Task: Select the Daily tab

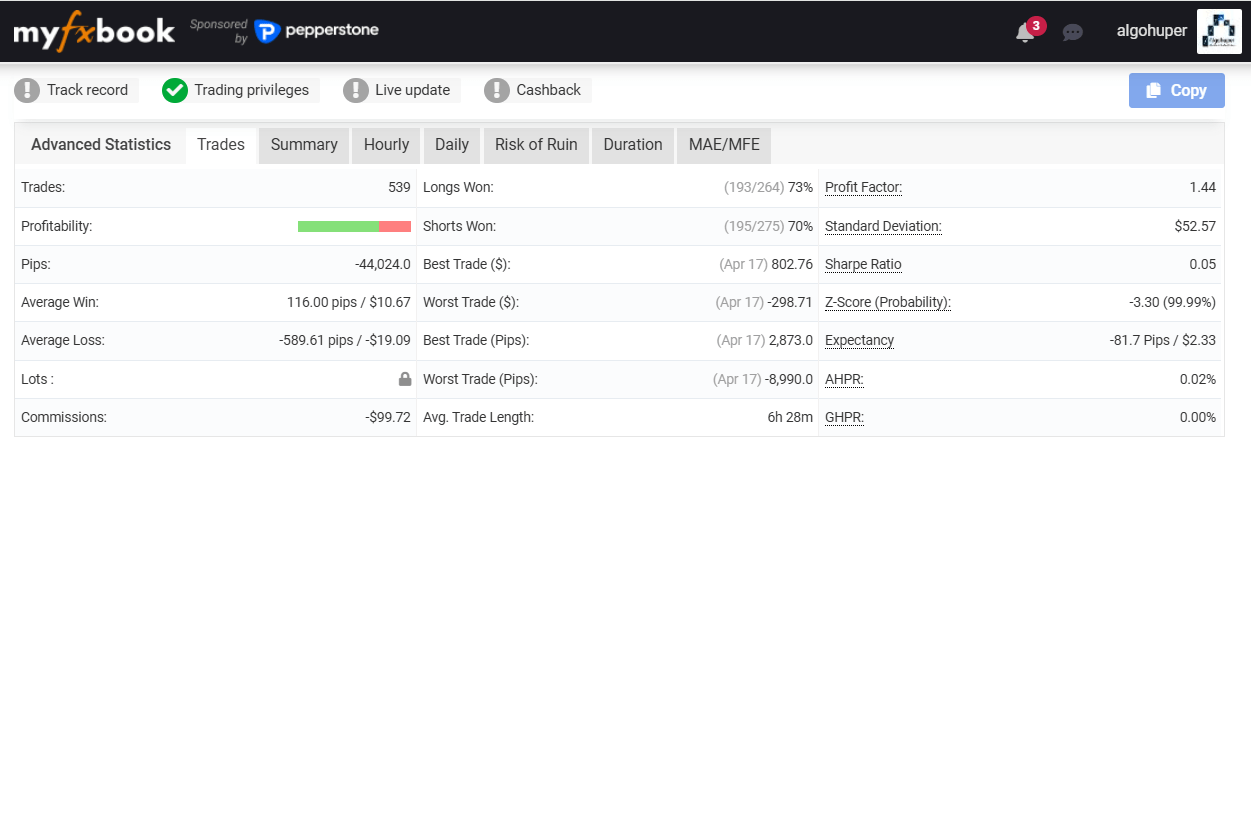Action: click(452, 145)
